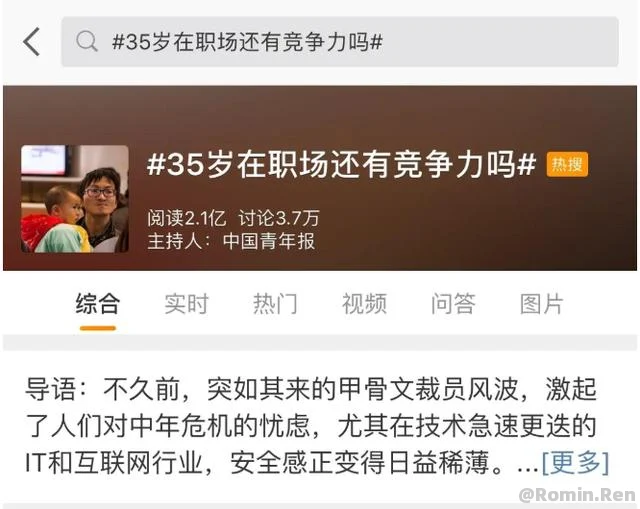Switch to the 实时 tab
The image size is (640, 509).
[187, 303]
